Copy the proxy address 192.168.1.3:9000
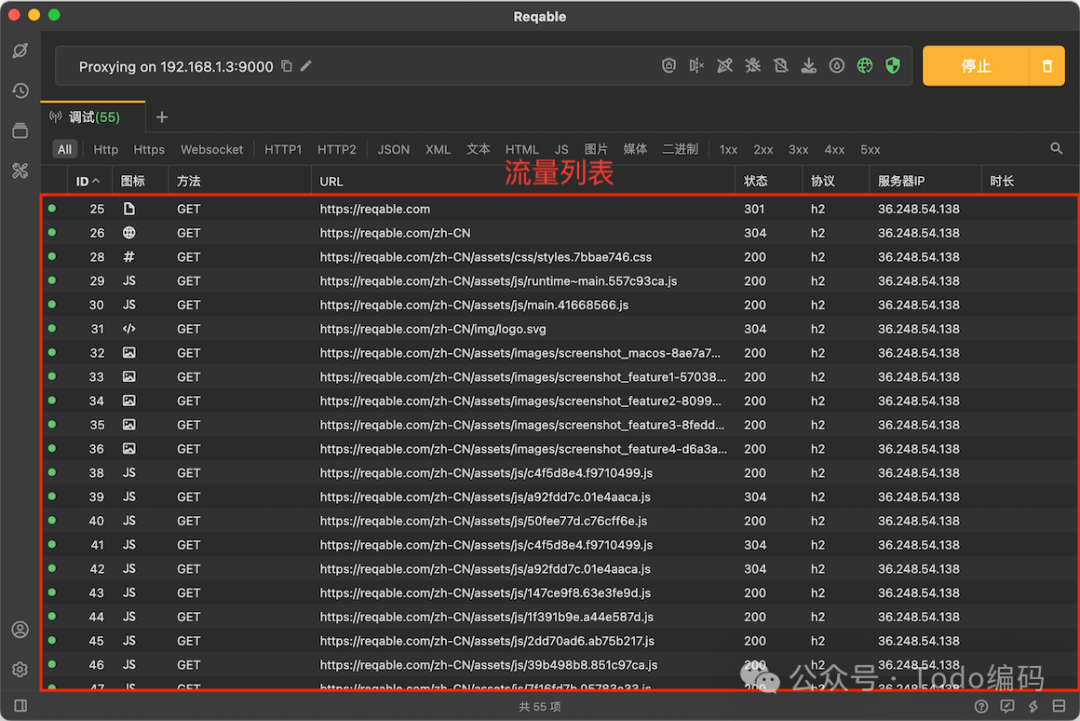 287,66
